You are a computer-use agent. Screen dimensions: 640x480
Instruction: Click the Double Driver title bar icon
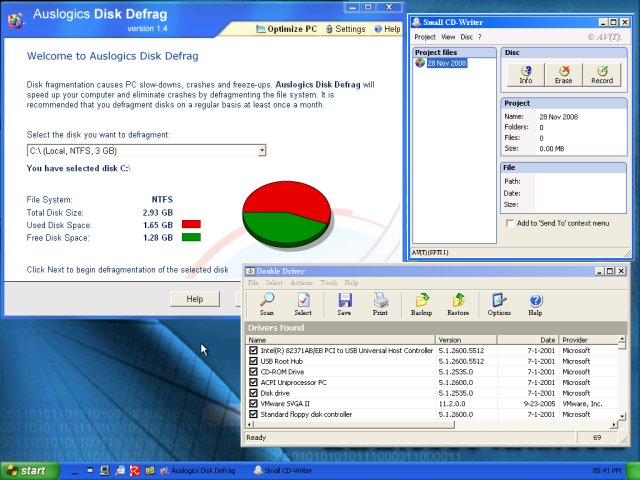click(250, 271)
